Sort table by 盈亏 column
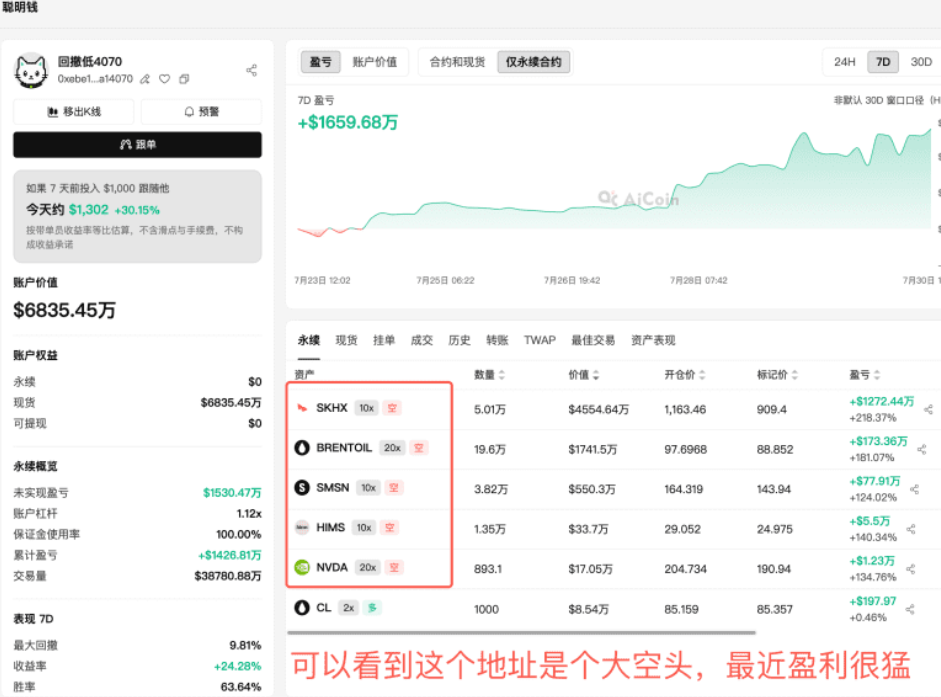941x697 pixels. point(865,375)
